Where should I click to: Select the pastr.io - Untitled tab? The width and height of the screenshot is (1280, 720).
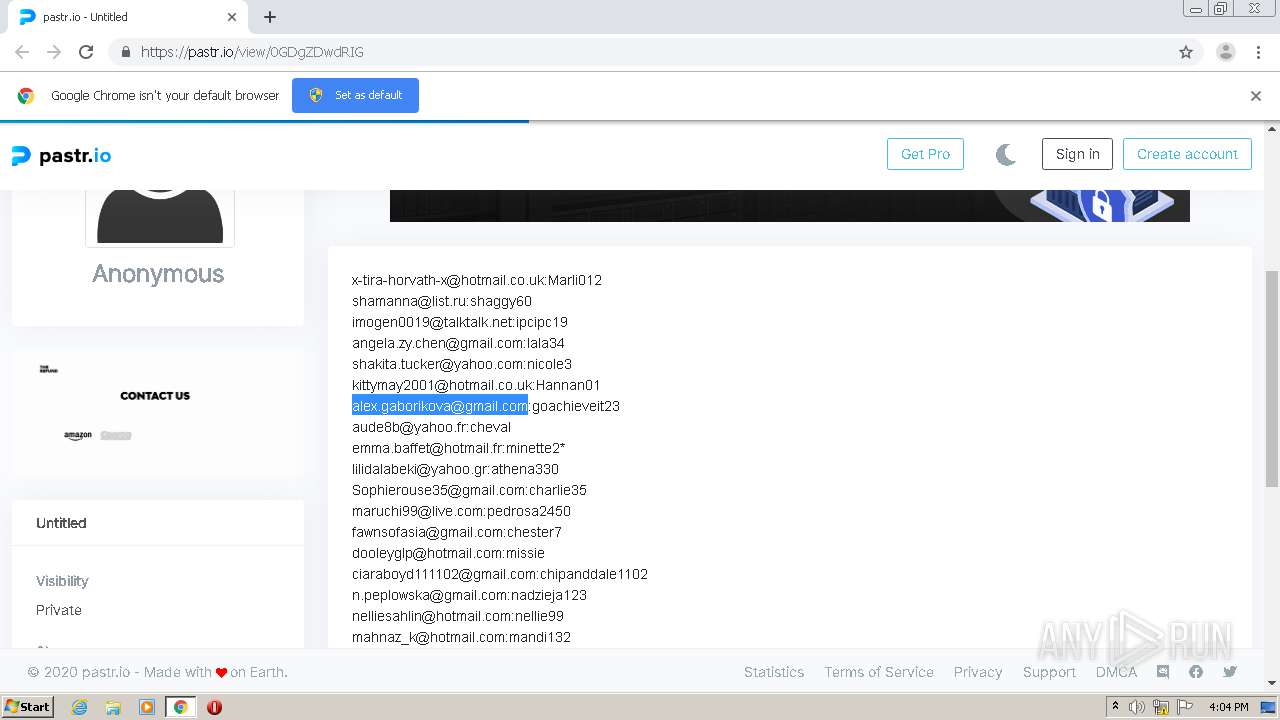click(128, 17)
